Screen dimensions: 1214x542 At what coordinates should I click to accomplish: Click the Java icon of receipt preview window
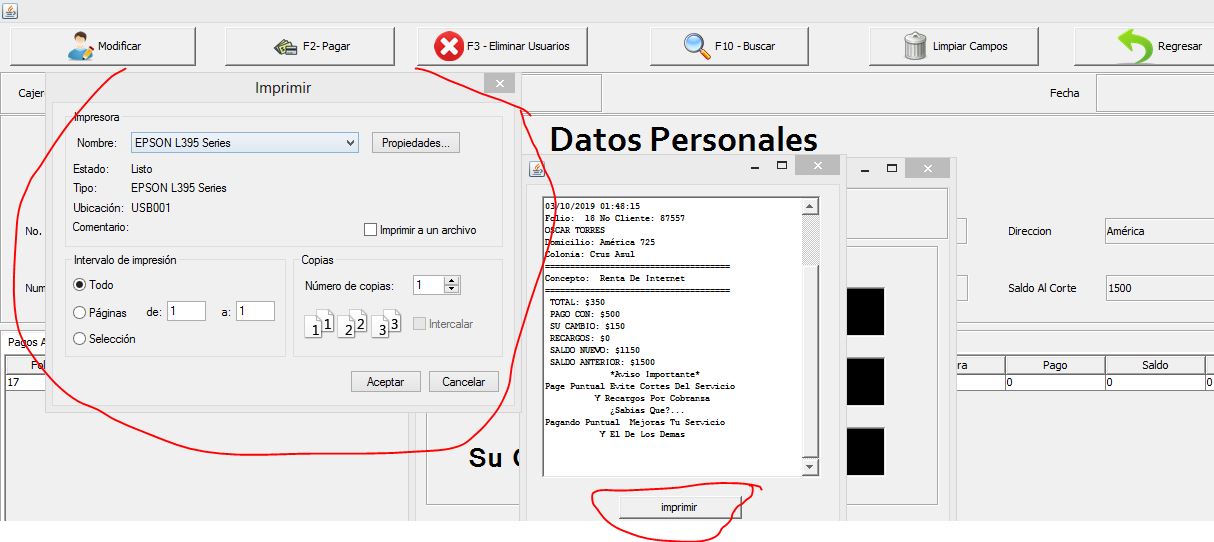[537, 168]
